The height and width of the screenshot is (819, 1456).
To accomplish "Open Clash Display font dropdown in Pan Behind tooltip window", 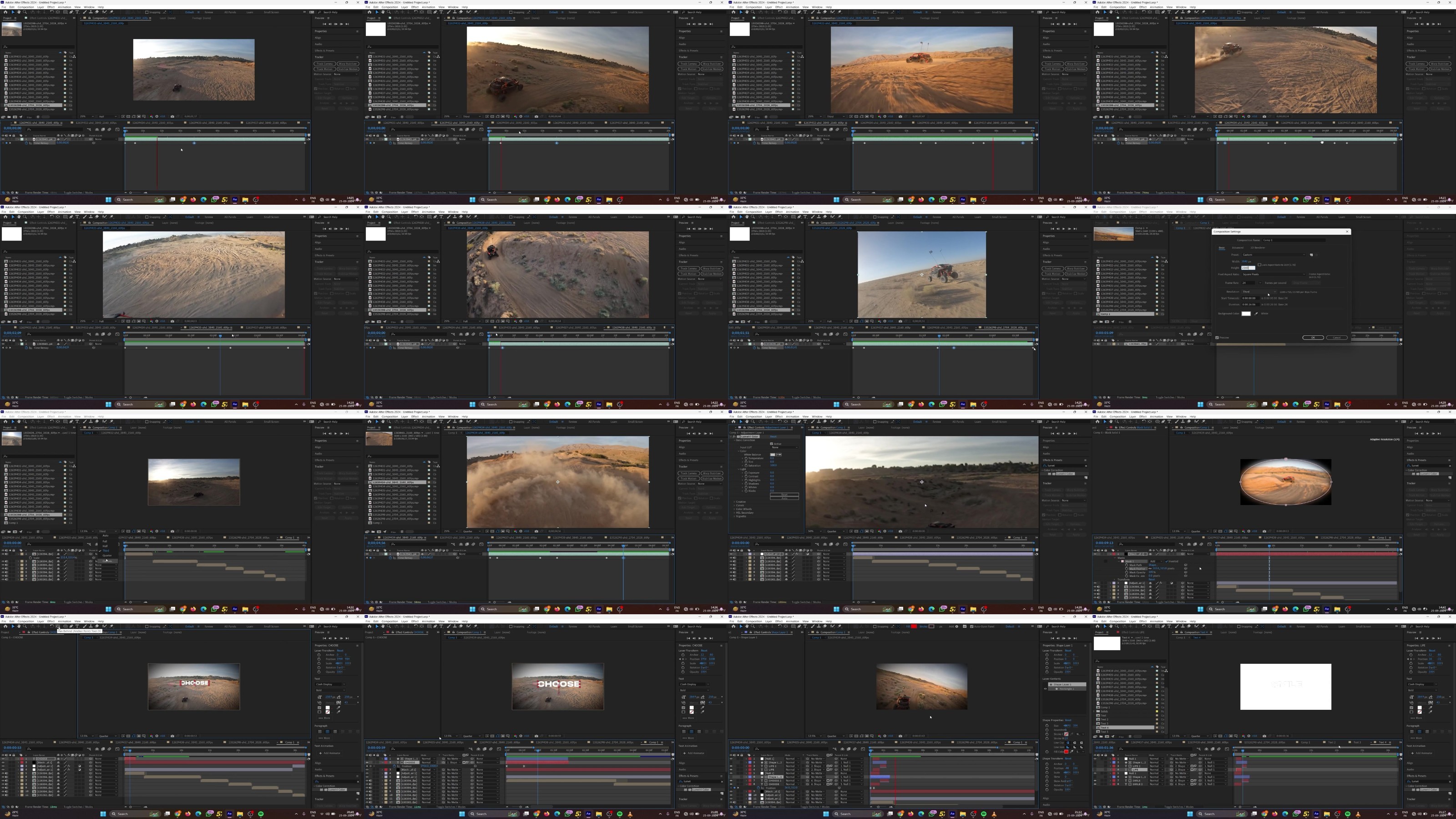I will click(x=331, y=684).
